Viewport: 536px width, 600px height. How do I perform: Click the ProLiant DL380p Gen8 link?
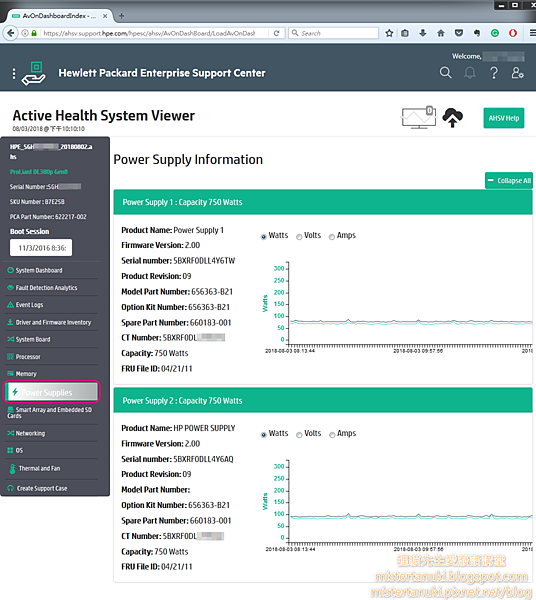coord(39,171)
